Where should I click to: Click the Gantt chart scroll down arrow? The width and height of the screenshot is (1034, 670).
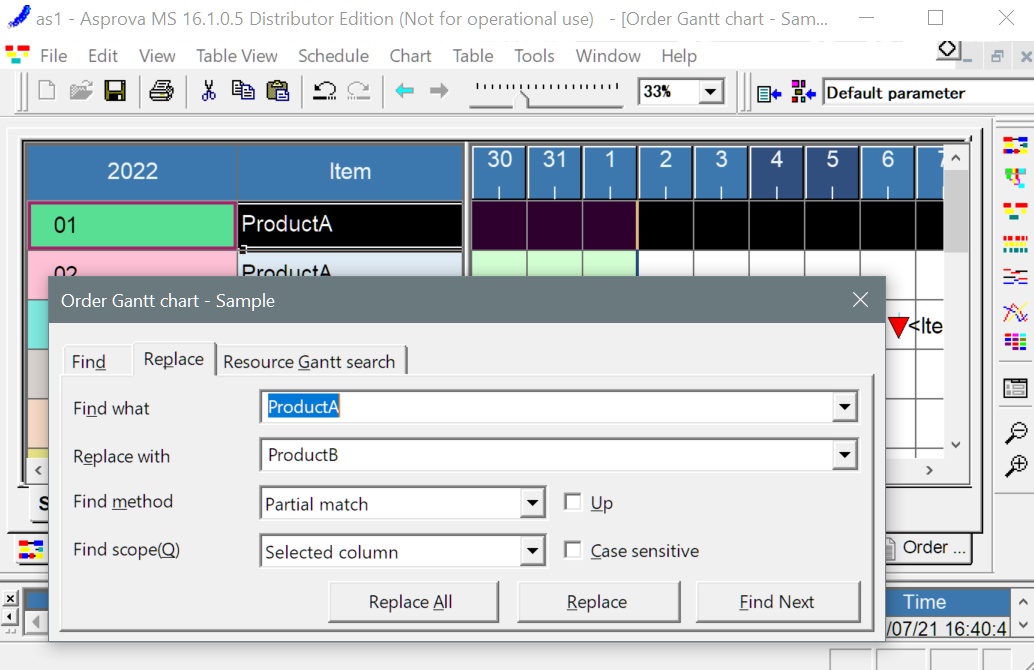tap(956, 445)
